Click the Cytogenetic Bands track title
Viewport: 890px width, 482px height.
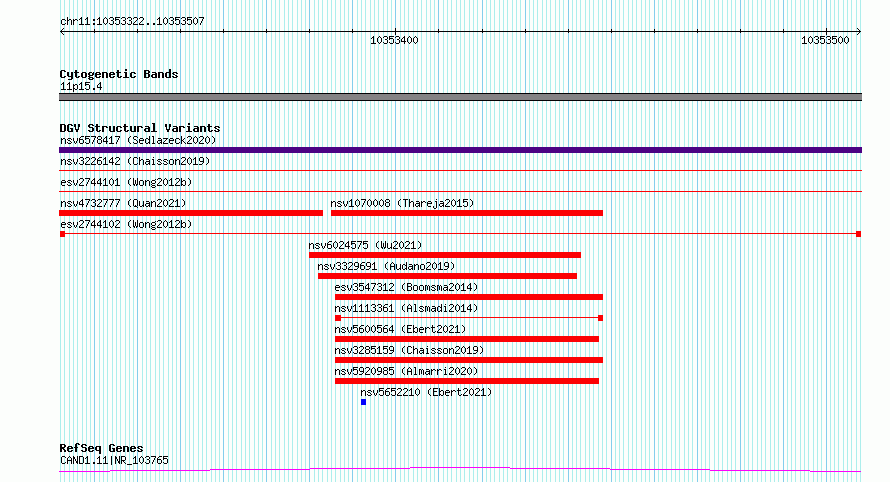(x=119, y=74)
